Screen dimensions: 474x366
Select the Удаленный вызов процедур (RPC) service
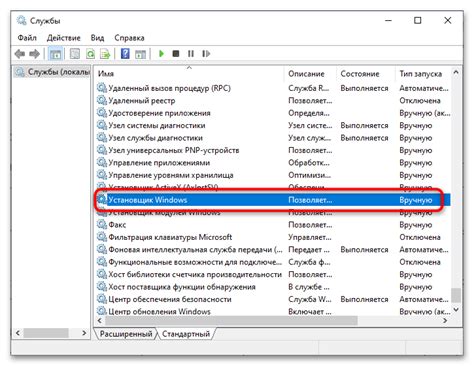point(273,88)
